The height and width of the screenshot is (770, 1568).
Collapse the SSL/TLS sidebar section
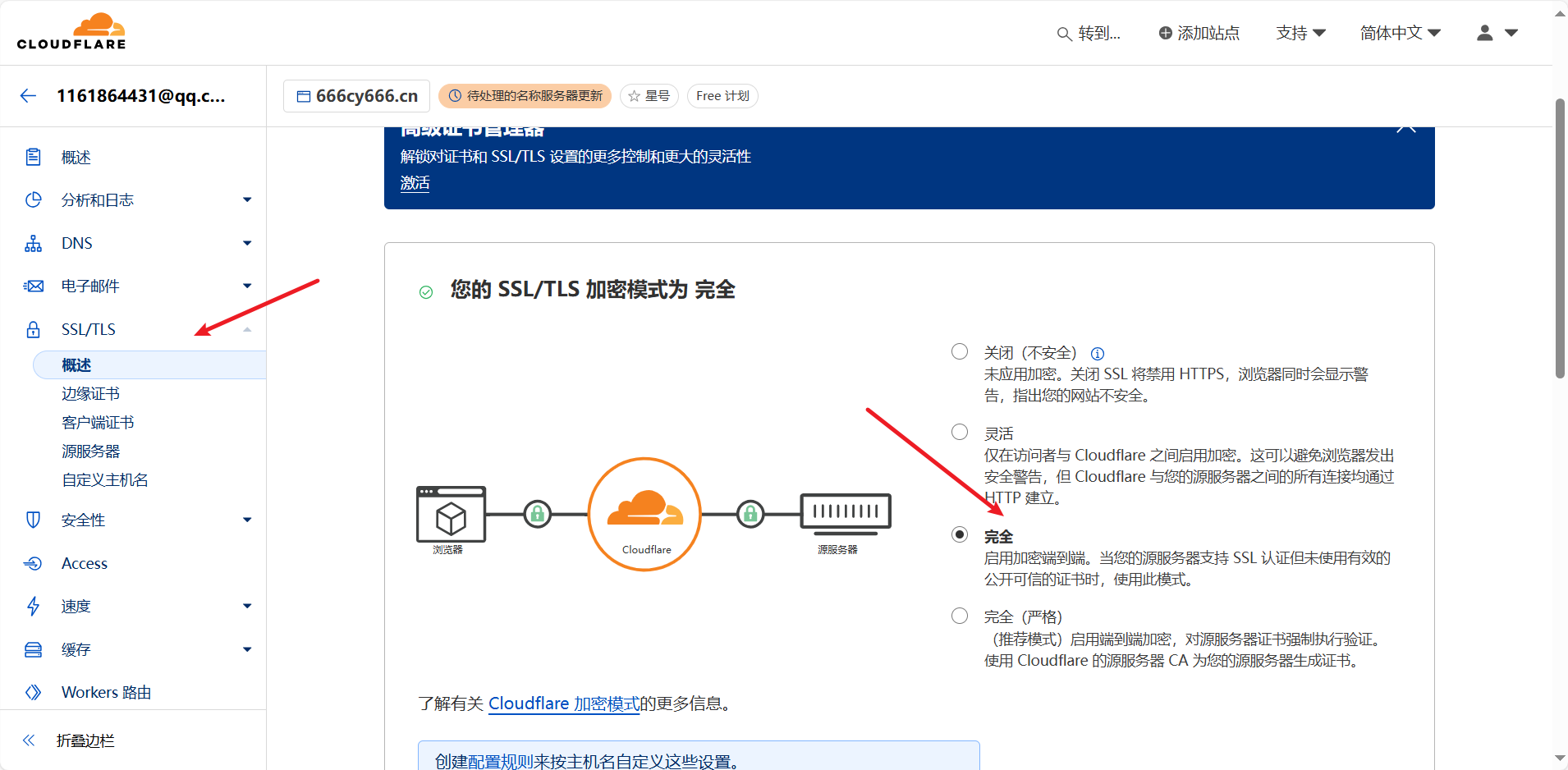pos(247,329)
